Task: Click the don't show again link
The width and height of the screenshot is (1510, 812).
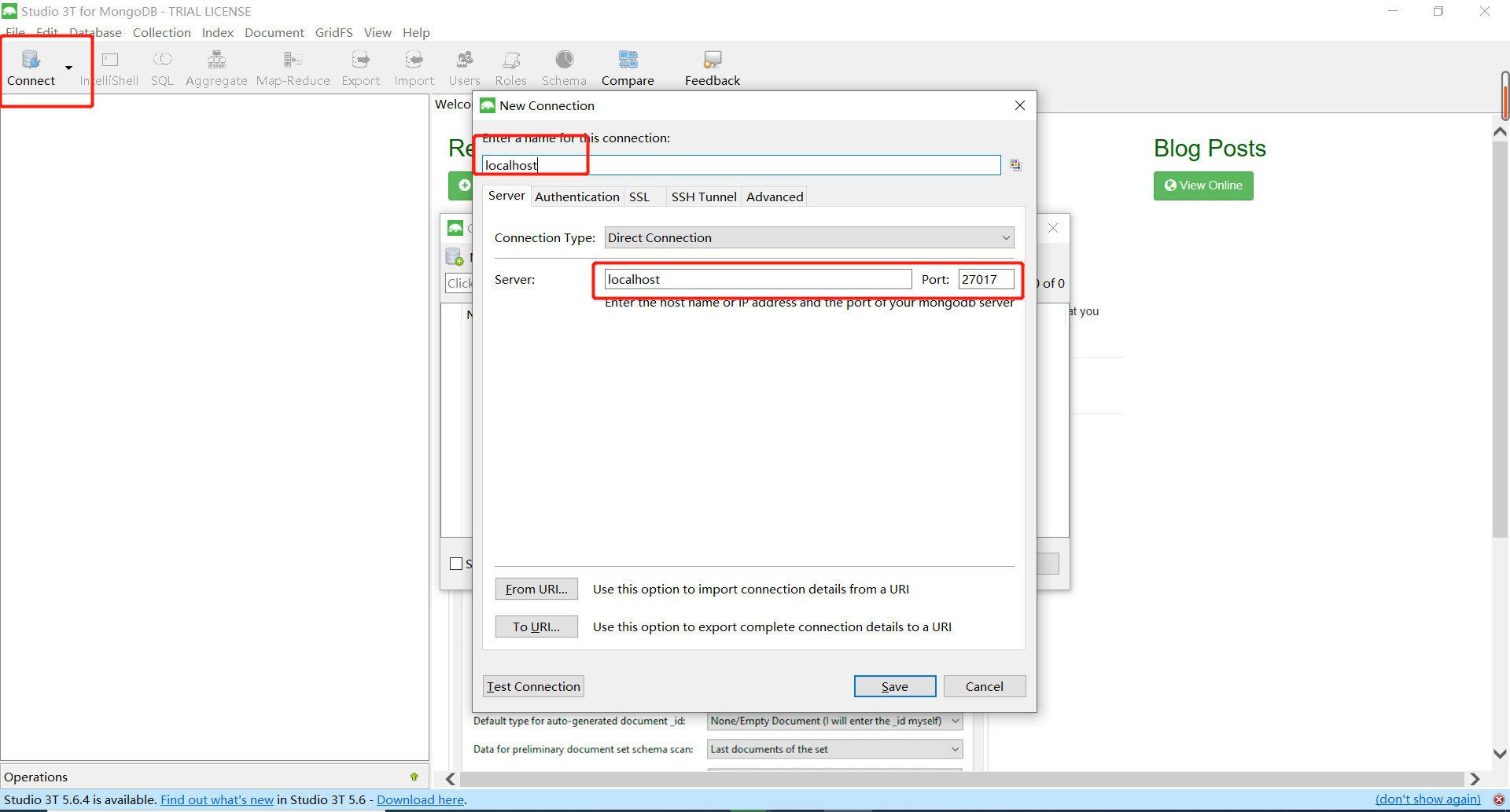Action: pyautogui.click(x=1427, y=799)
